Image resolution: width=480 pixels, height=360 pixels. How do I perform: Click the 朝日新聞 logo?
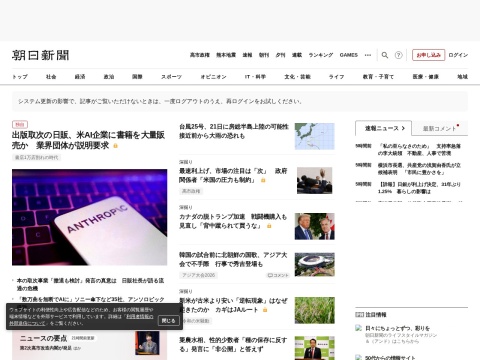pyautogui.click(x=41, y=55)
